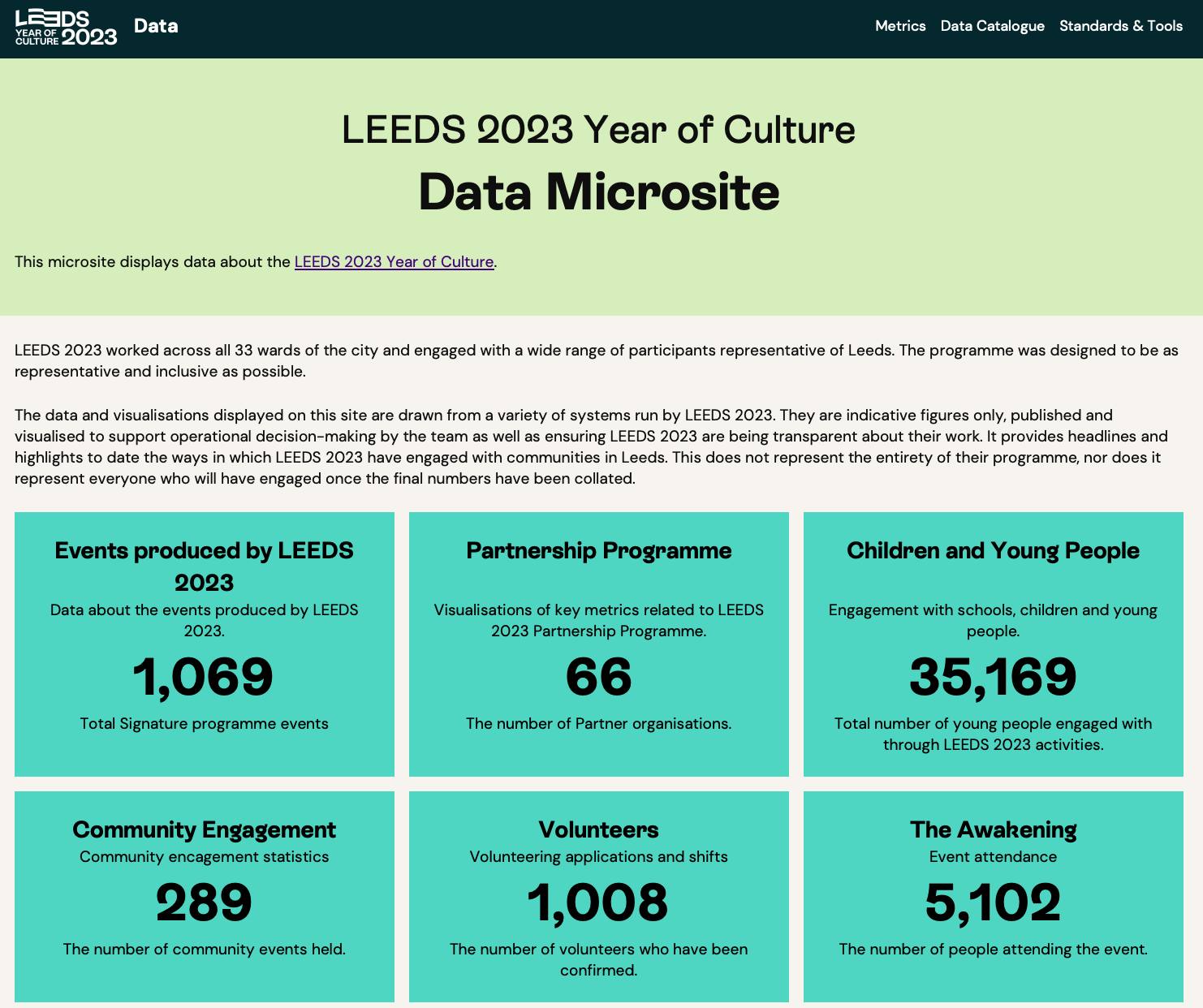The image size is (1203, 1008).
Task: Click the 35,169 young people figure
Action: pyautogui.click(x=993, y=677)
